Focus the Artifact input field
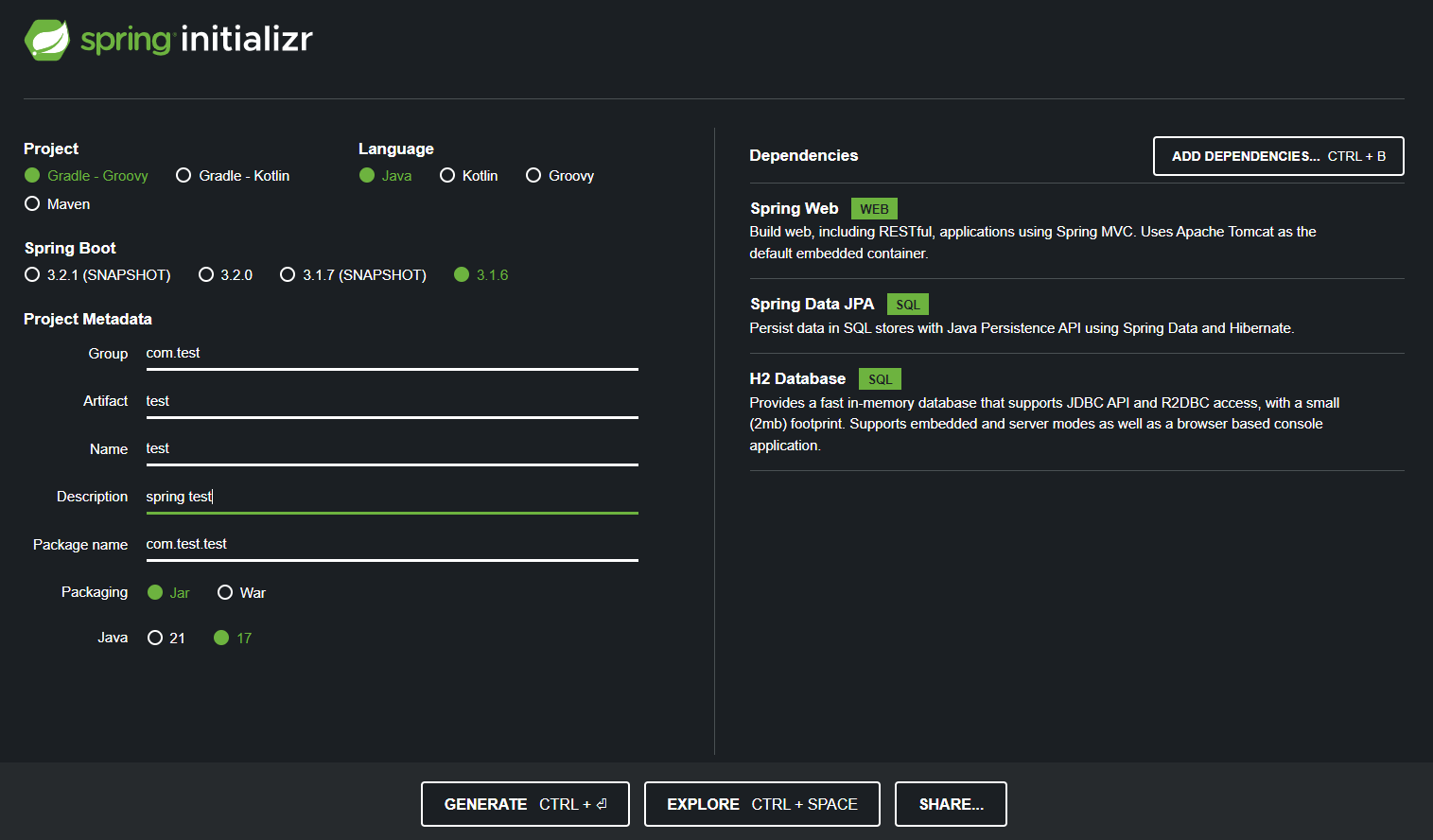The height and width of the screenshot is (840, 1433). tap(392, 402)
